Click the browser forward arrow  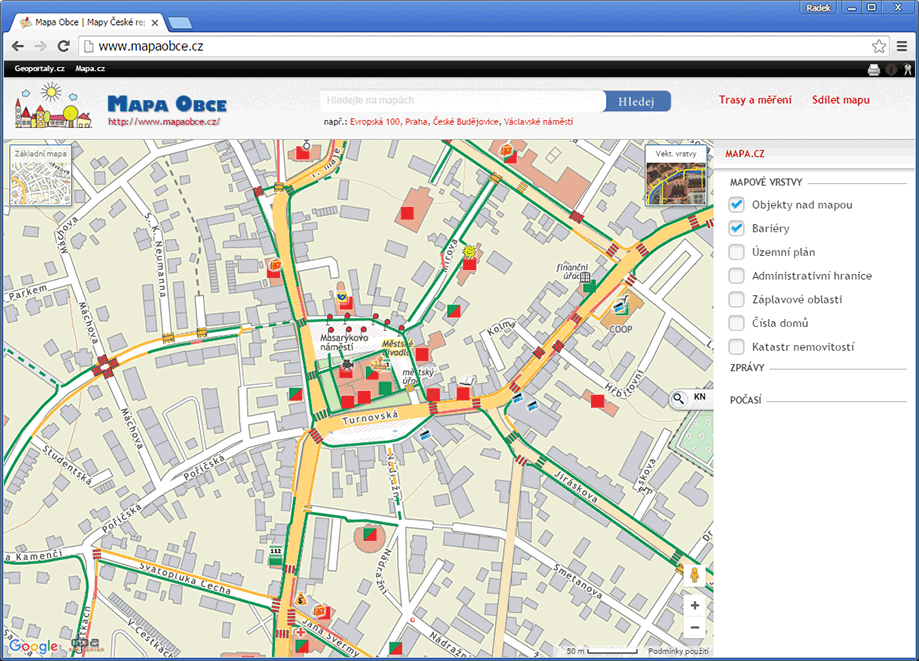pyautogui.click(x=40, y=46)
